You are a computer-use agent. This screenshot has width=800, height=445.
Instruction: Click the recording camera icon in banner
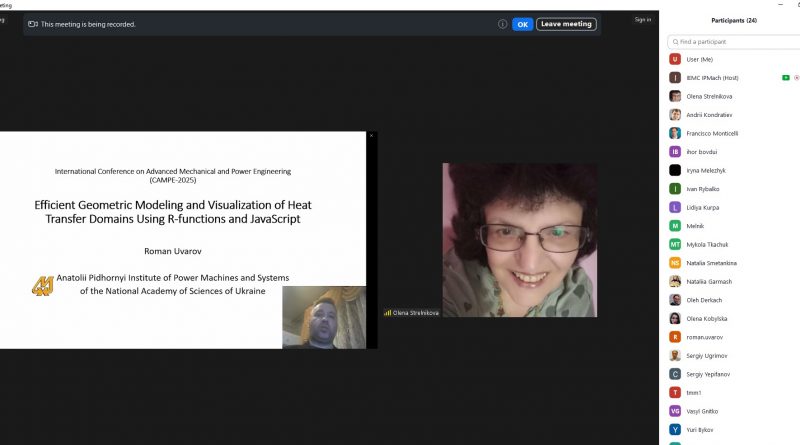[33, 24]
